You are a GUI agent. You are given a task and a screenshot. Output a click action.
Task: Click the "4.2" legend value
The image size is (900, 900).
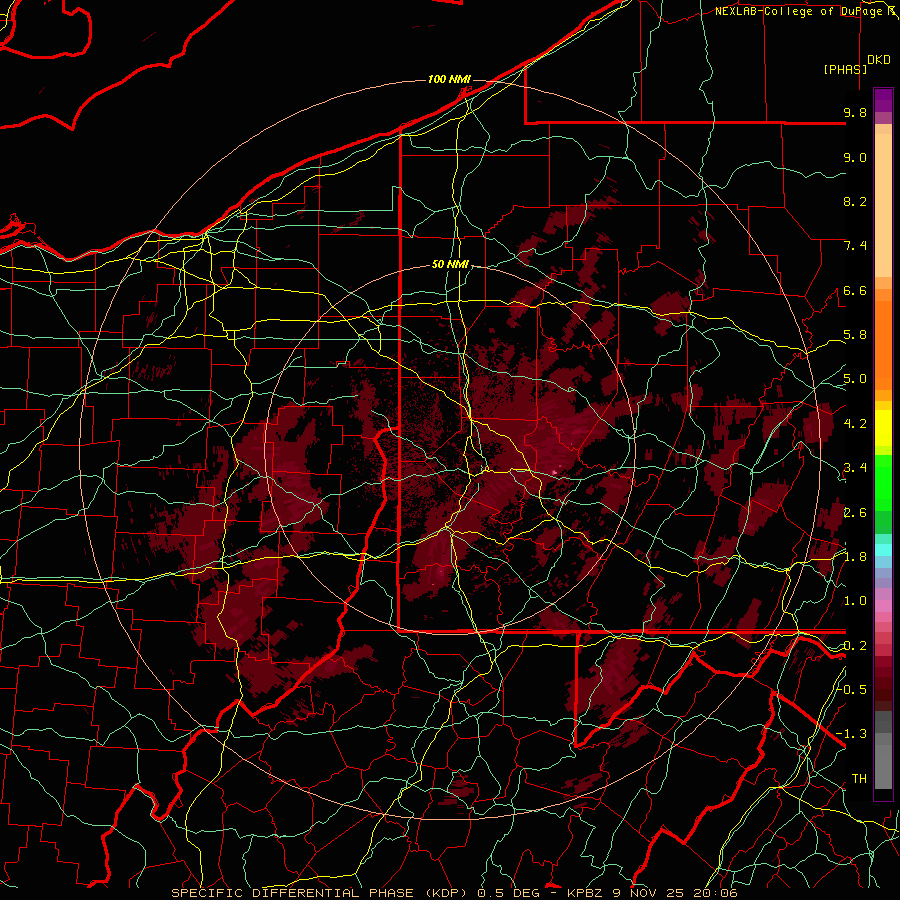pos(855,424)
